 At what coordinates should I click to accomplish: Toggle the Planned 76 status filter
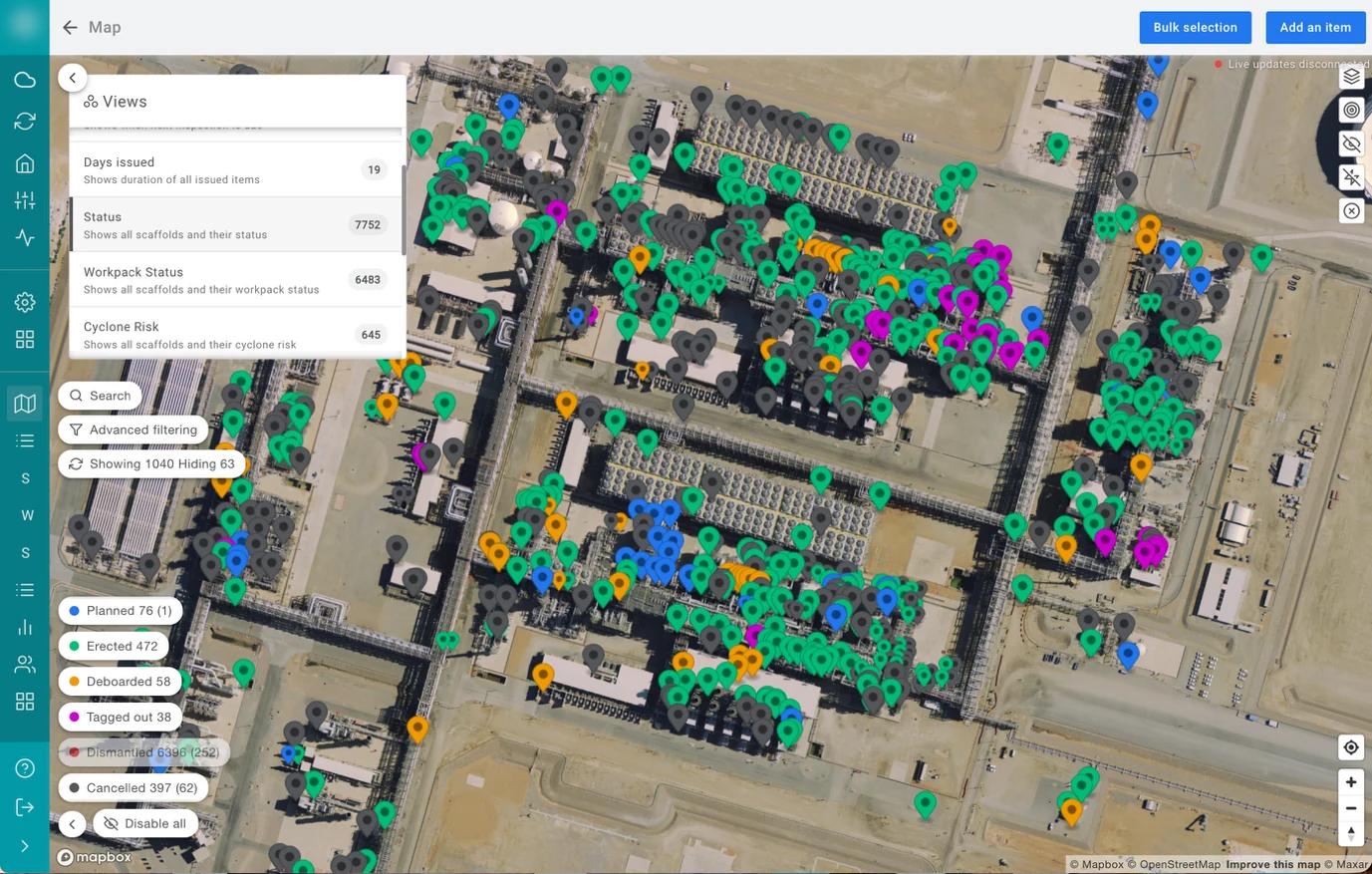click(x=121, y=611)
